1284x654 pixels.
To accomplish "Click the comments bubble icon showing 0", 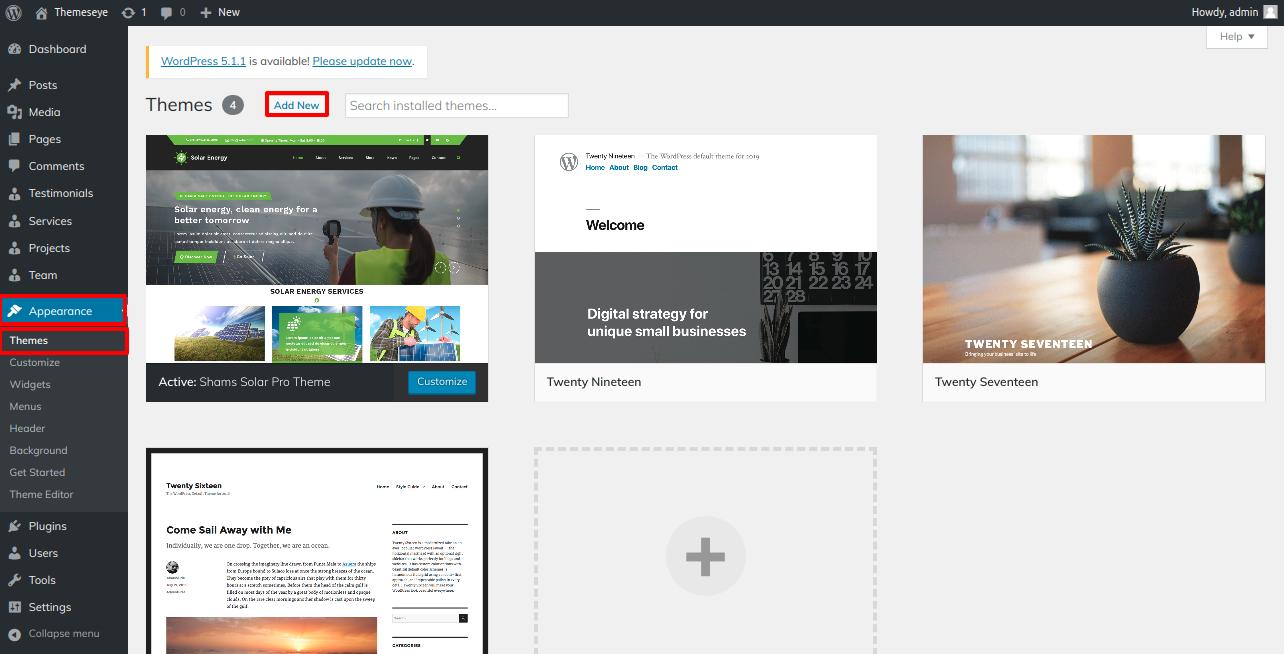I will [x=168, y=12].
